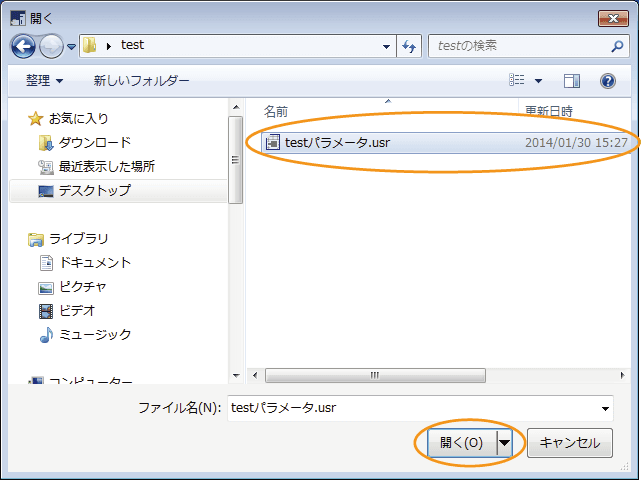The width and height of the screenshot is (642, 480).
Task: Sort by the 名前 column header
Action: (276, 111)
